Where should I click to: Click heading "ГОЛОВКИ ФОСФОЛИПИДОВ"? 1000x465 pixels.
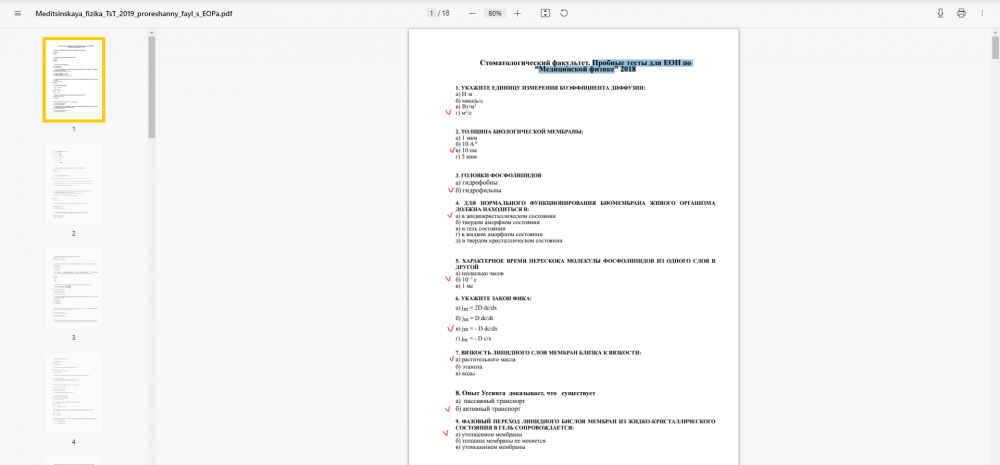pos(499,175)
